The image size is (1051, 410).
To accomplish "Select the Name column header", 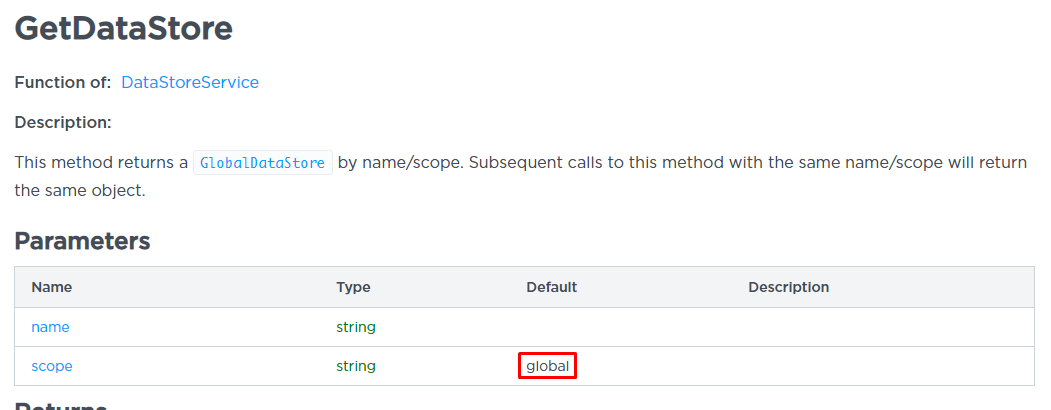I will tap(52, 287).
